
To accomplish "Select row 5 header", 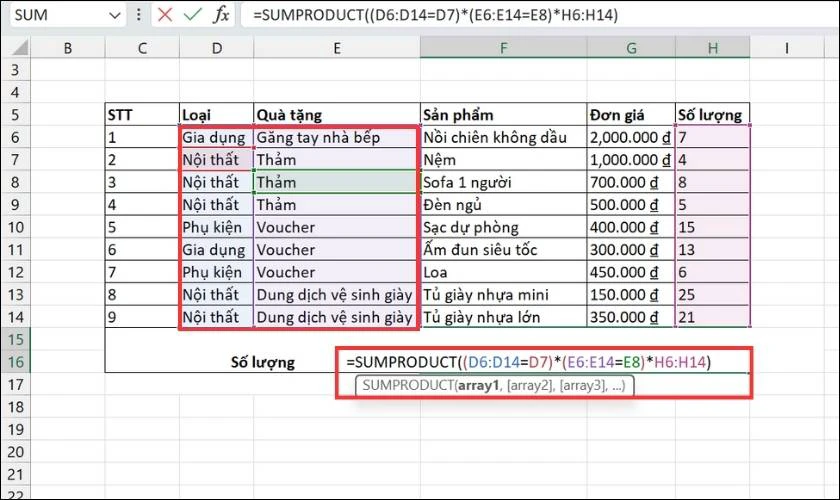I will [x=15, y=115].
